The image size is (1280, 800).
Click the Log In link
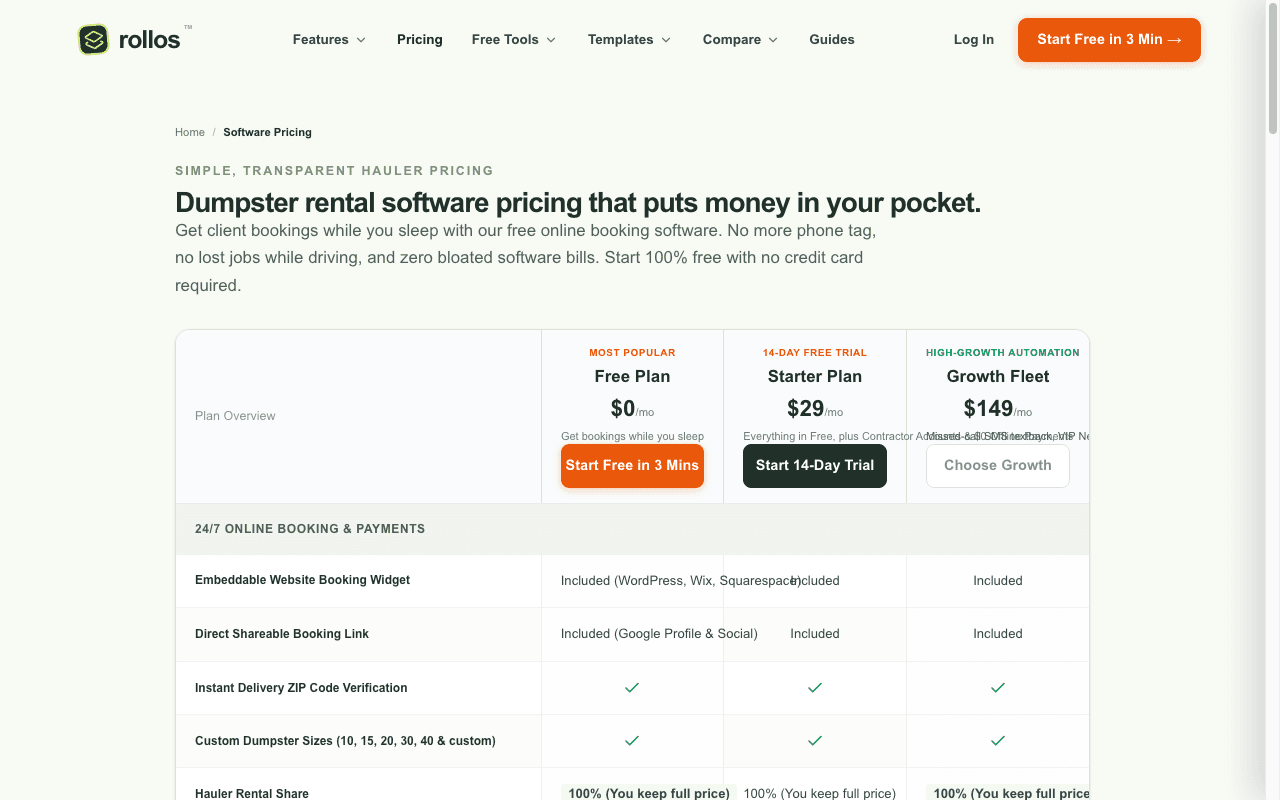pyautogui.click(x=974, y=40)
